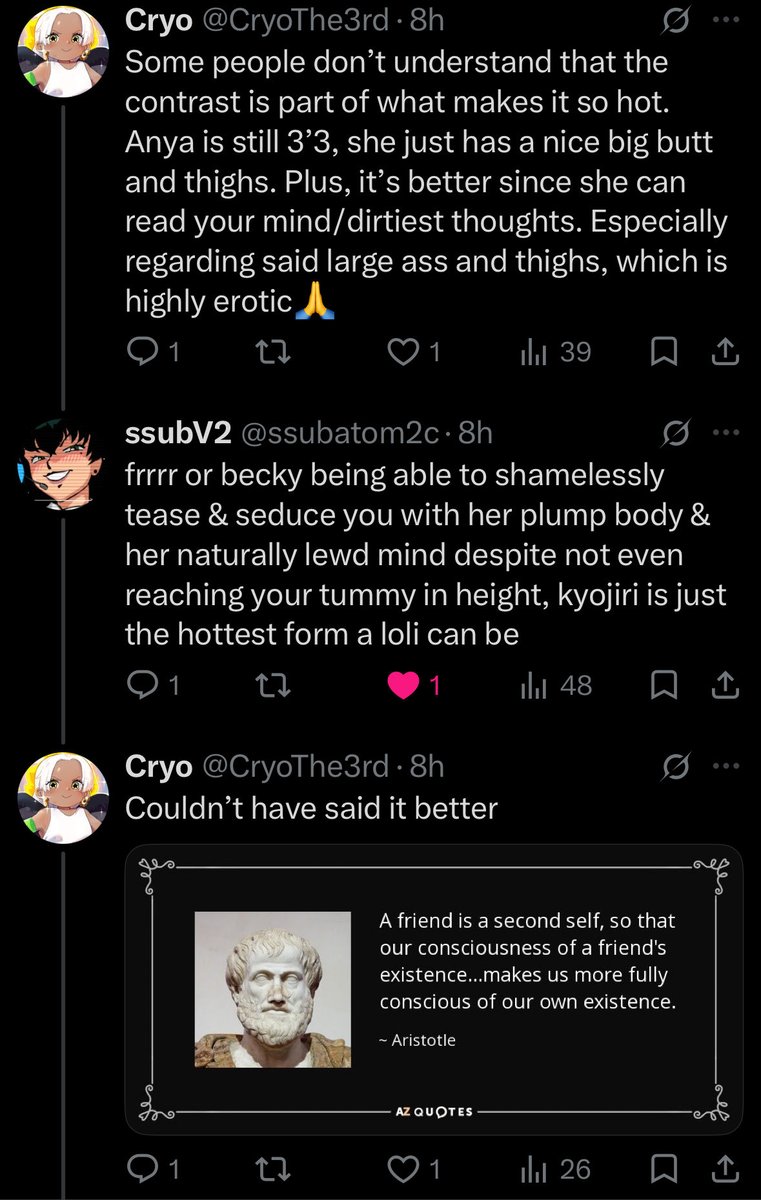Viewport: 761px width, 1200px height.
Task: Share the ssubV2 tweet
Action: (x=726, y=686)
